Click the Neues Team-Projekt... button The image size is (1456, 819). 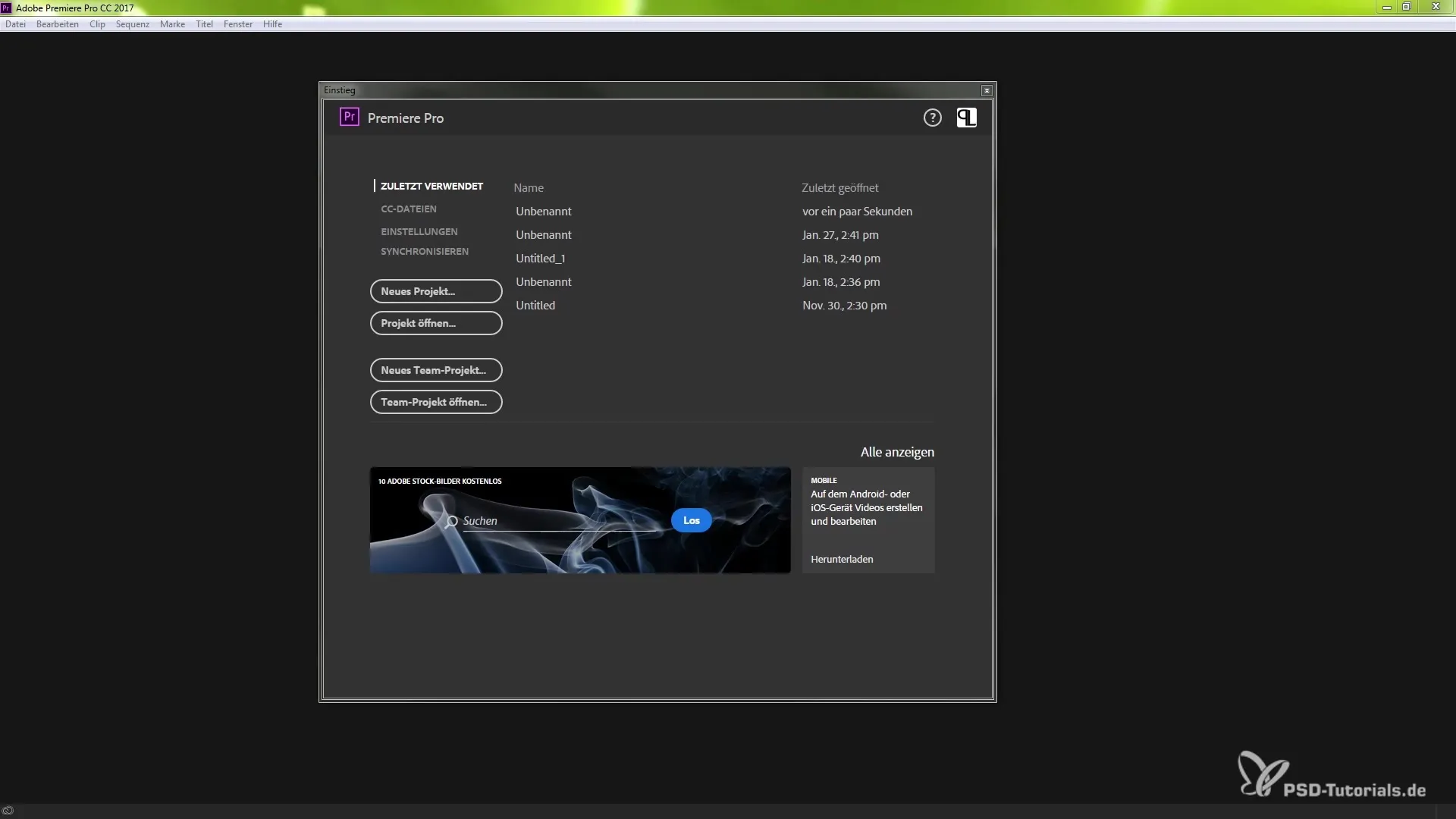coord(436,370)
